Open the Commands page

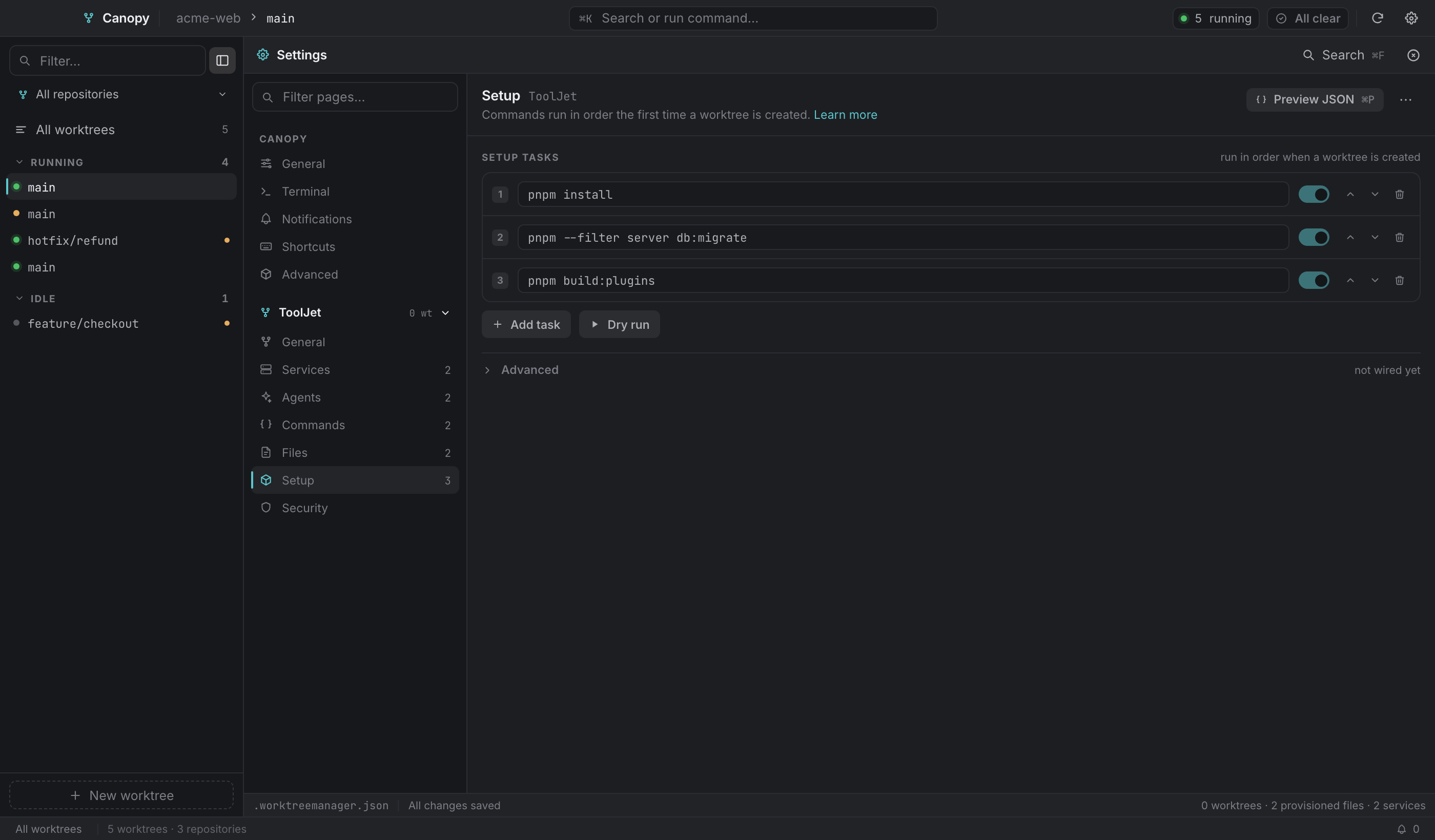355,425
